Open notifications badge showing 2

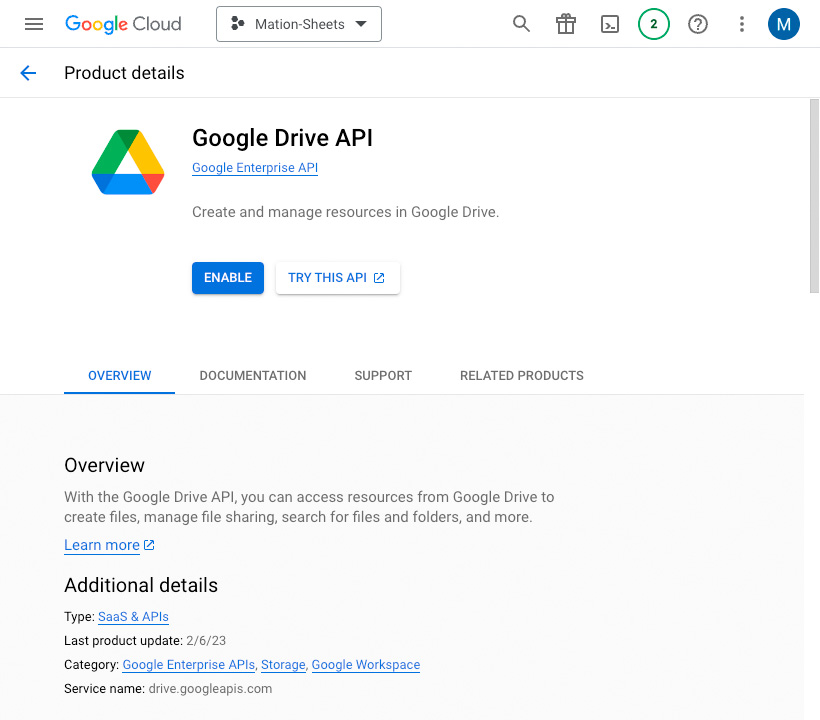click(654, 24)
